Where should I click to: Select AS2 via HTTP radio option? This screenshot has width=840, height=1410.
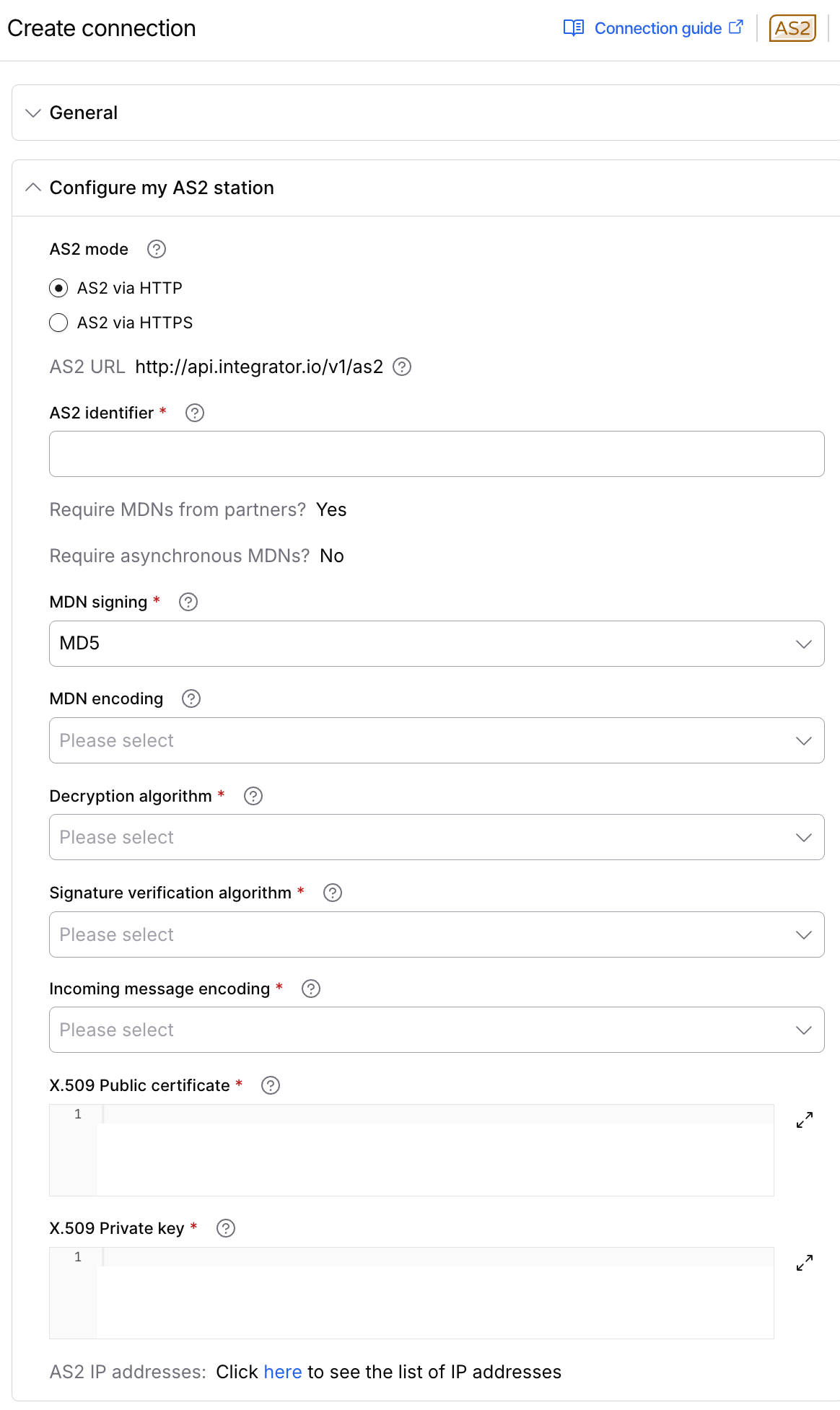pos(58,288)
